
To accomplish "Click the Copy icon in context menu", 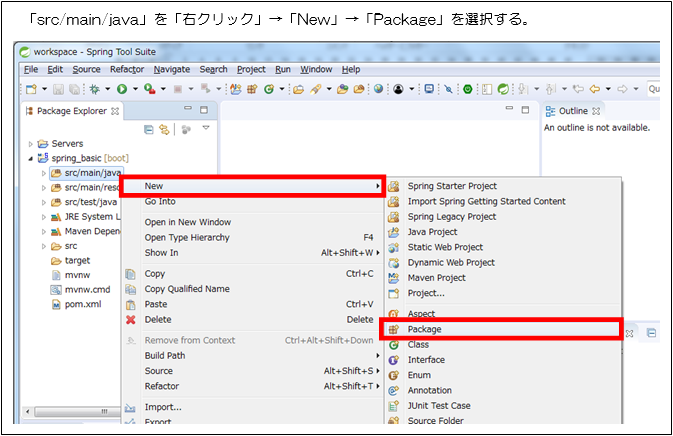I will pyautogui.click(x=130, y=274).
